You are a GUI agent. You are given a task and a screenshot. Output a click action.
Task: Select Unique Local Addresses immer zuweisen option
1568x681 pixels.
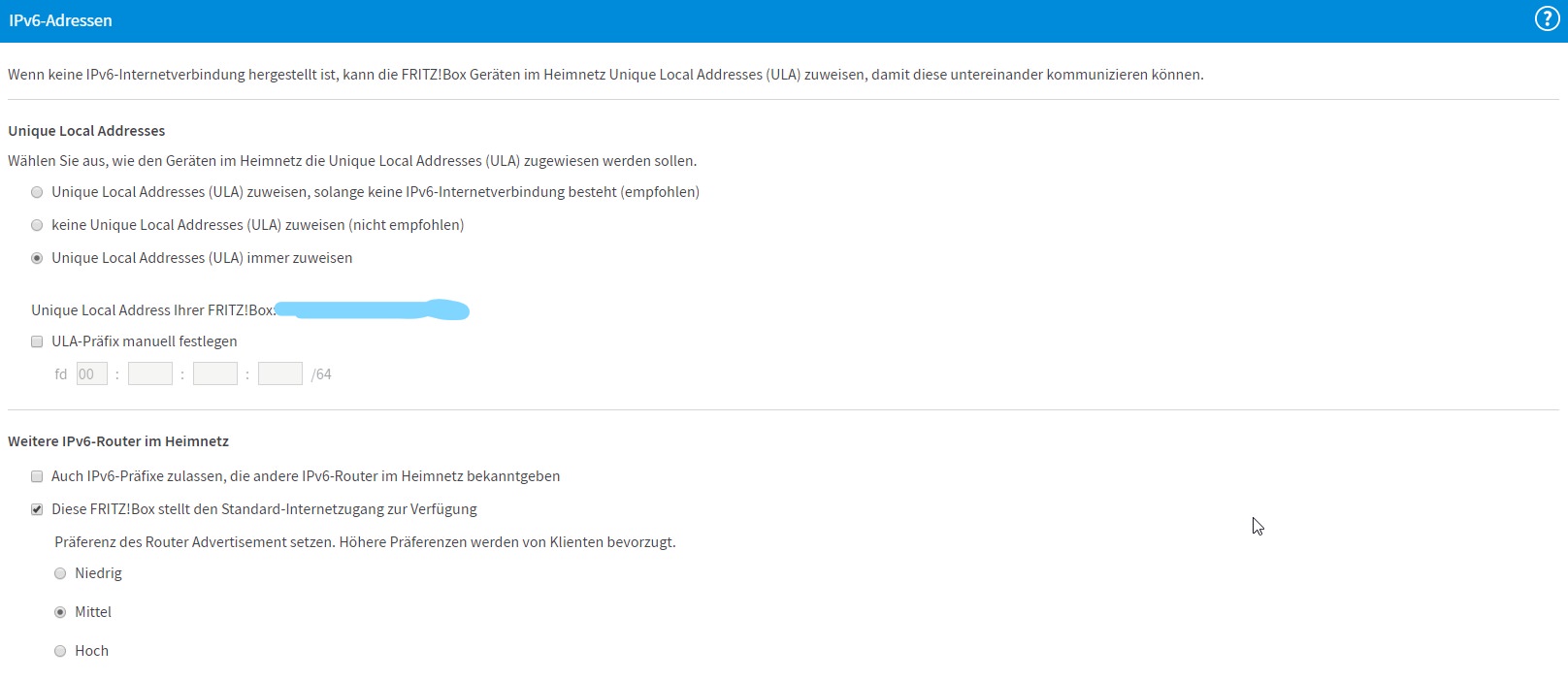(x=37, y=258)
